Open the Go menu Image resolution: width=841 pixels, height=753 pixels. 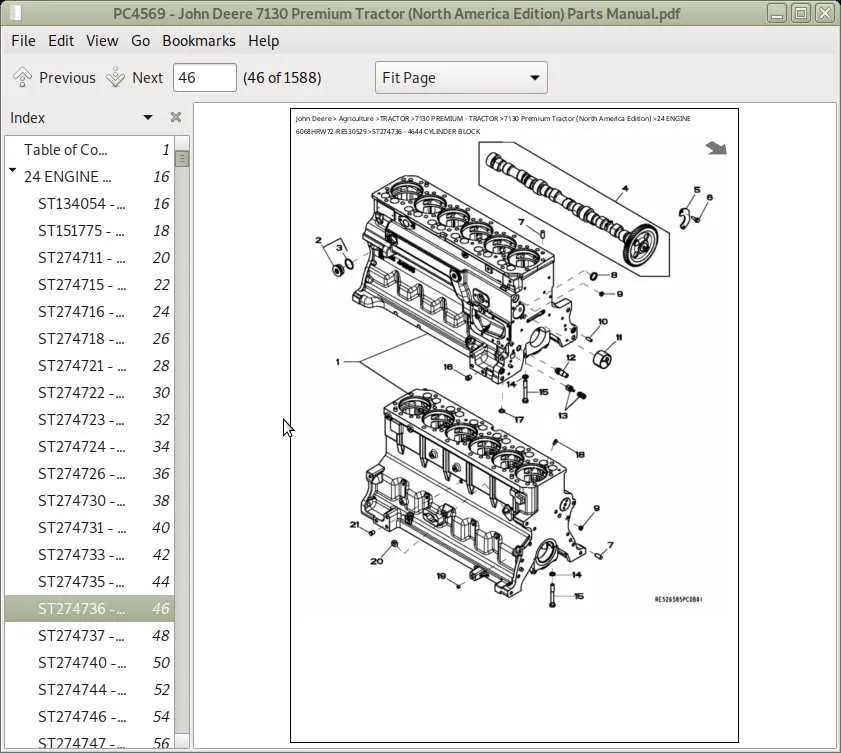(141, 41)
